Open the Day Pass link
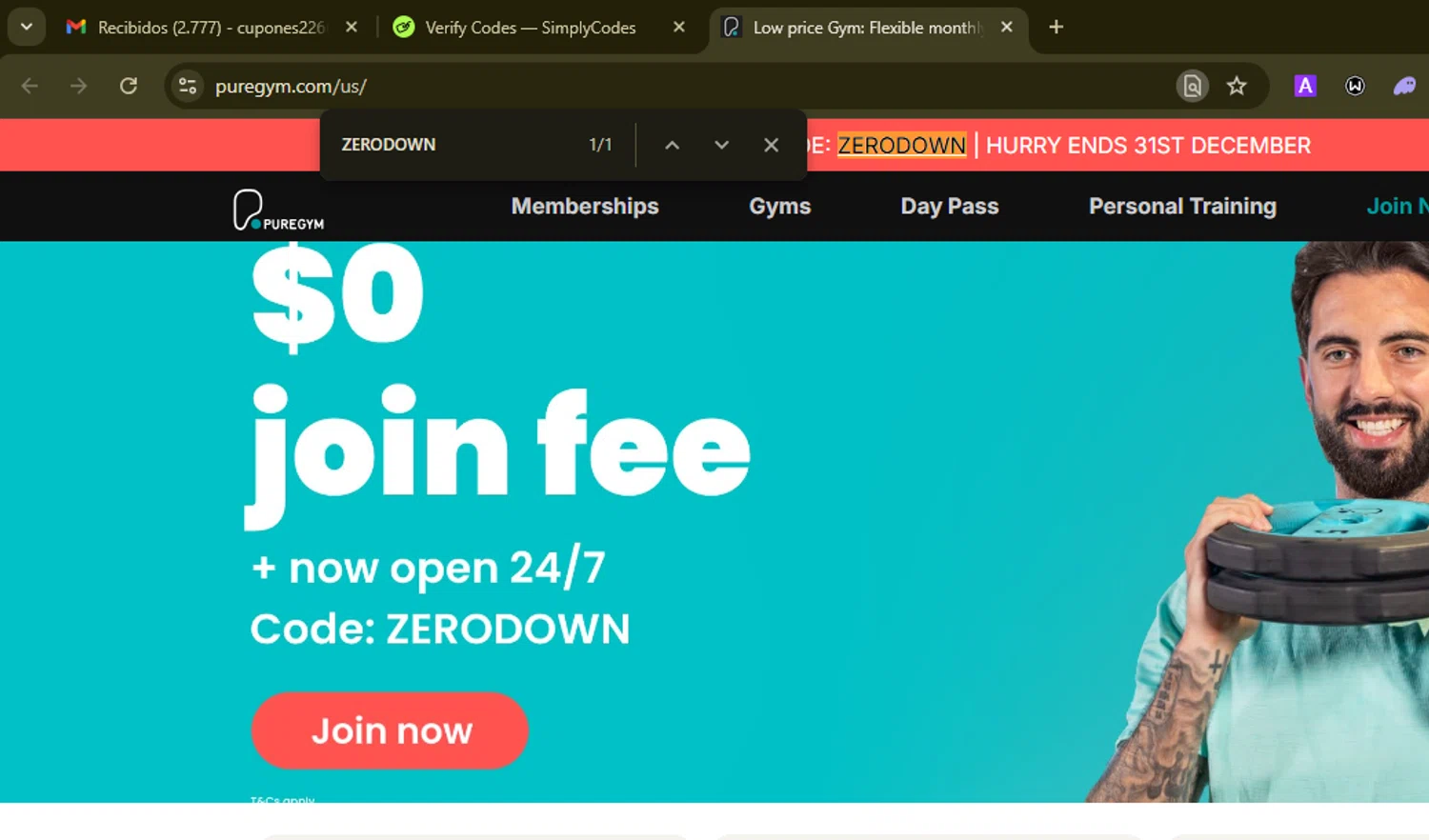The height and width of the screenshot is (840, 1429). click(950, 207)
